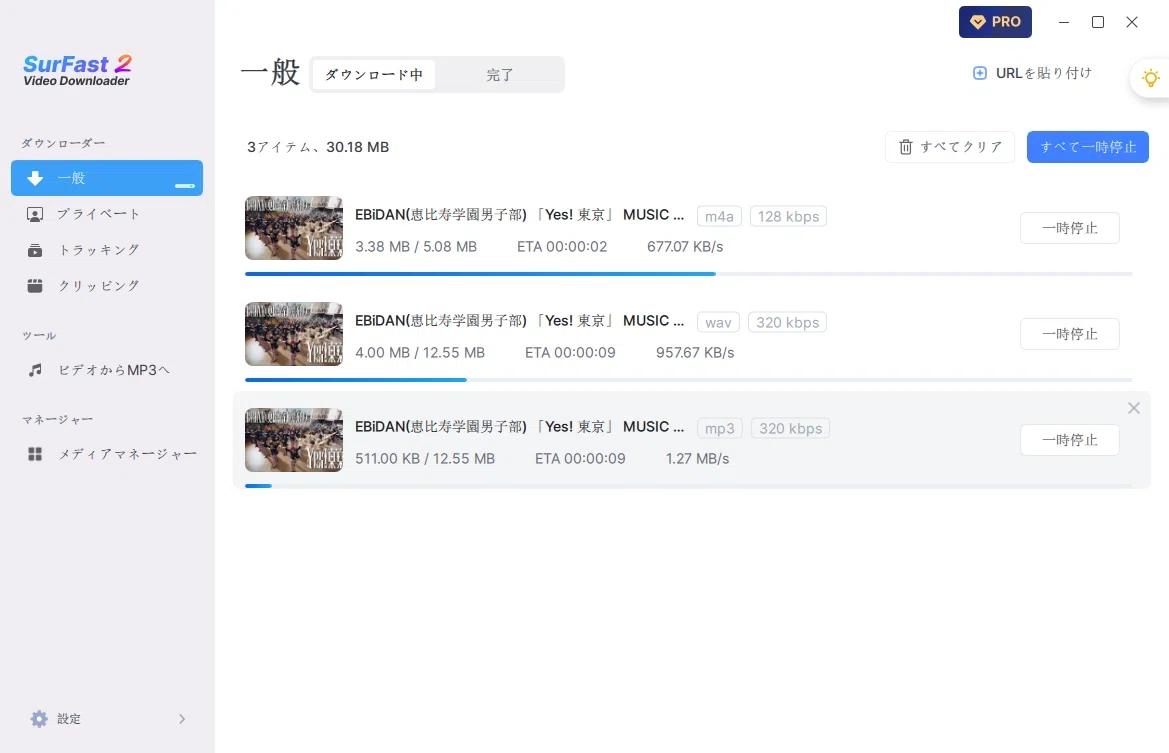The width and height of the screenshot is (1169, 753).
Task: Maximize the SurFast window
Action: (x=1097, y=22)
